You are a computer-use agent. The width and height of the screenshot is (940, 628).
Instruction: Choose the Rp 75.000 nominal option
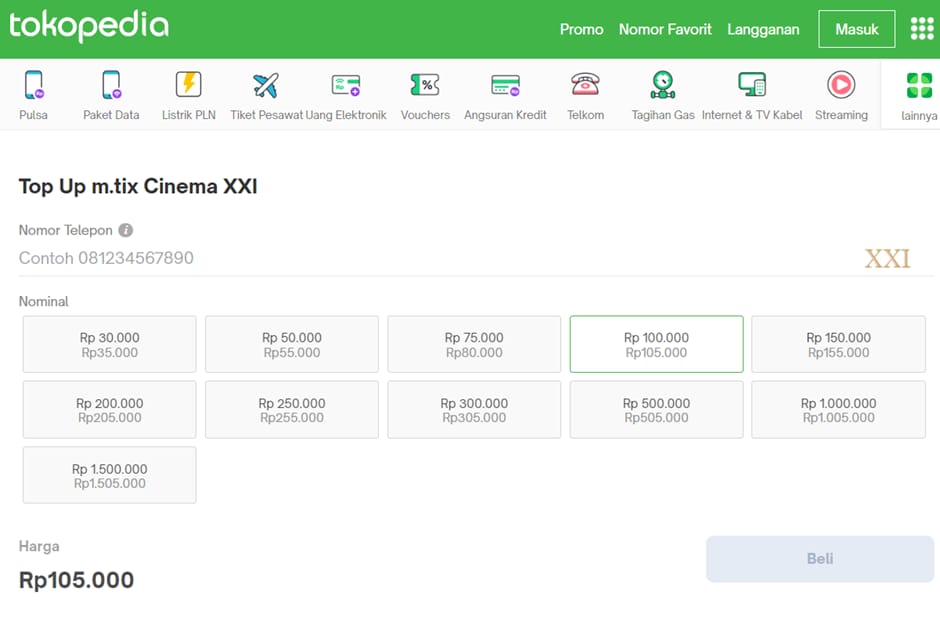pos(474,345)
